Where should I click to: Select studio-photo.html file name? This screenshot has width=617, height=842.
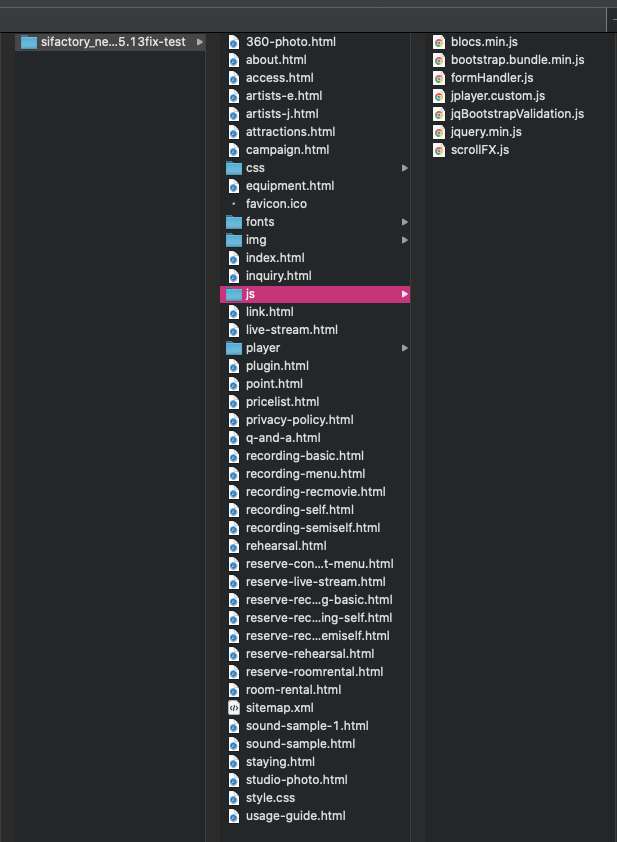[x=296, y=780]
